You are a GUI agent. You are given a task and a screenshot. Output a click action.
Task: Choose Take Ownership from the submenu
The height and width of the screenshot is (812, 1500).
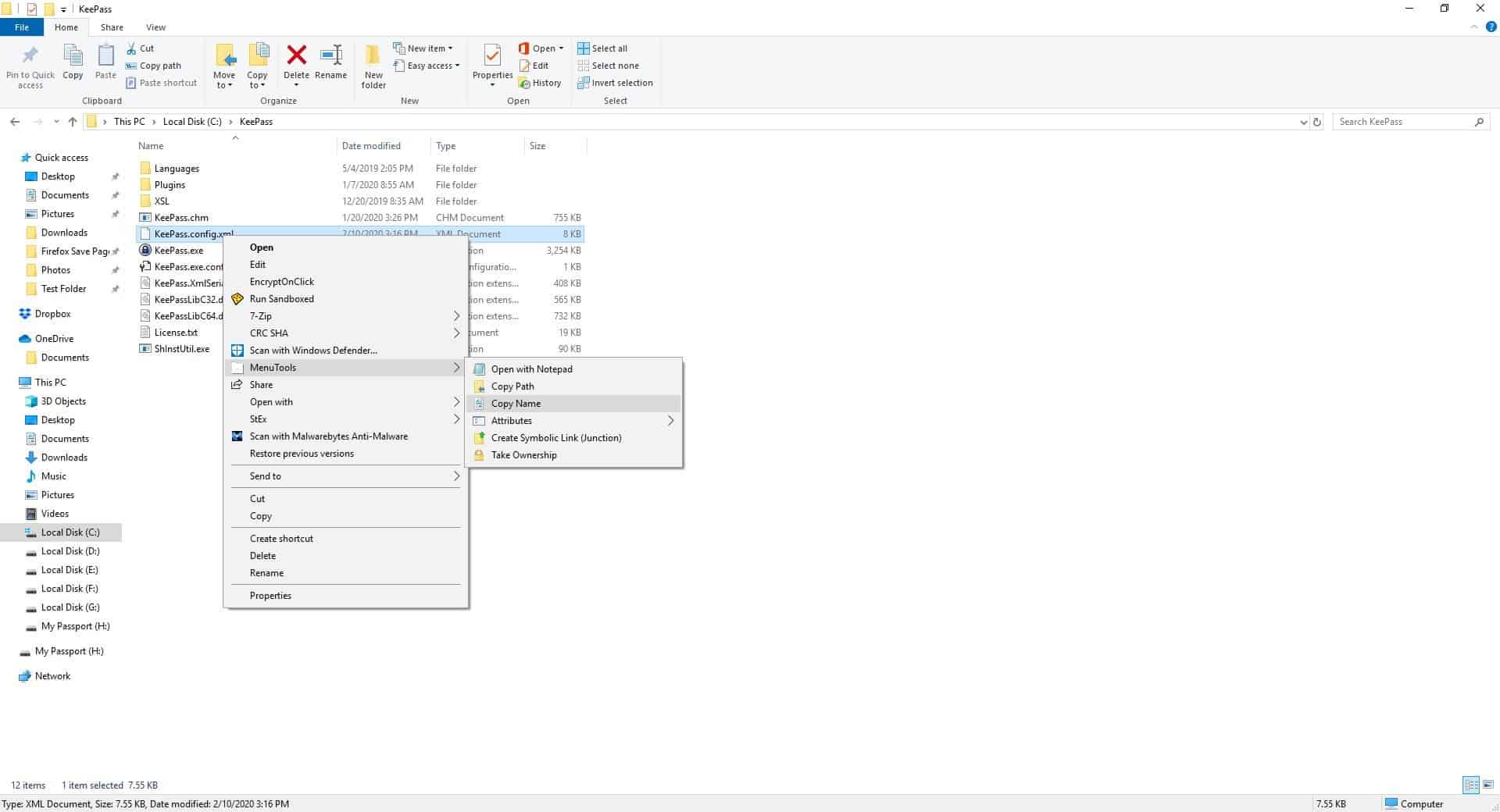pyautogui.click(x=523, y=454)
